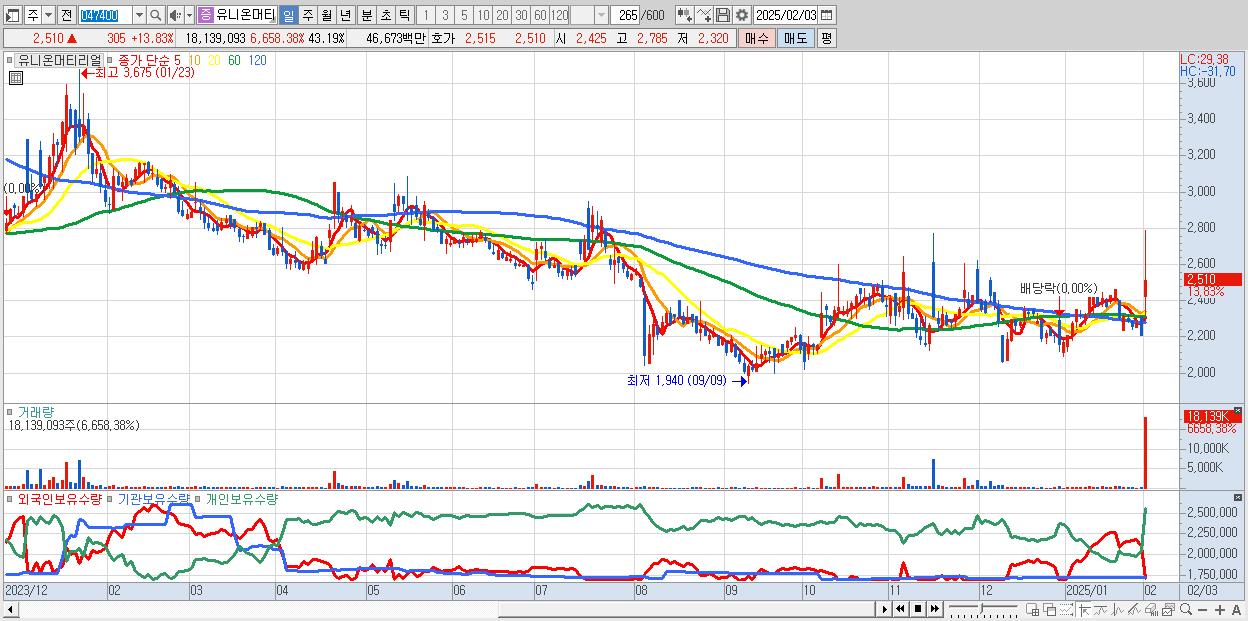1248x621 pixels.
Task: Open the calendar date picker icon
Action: click(x=826, y=15)
